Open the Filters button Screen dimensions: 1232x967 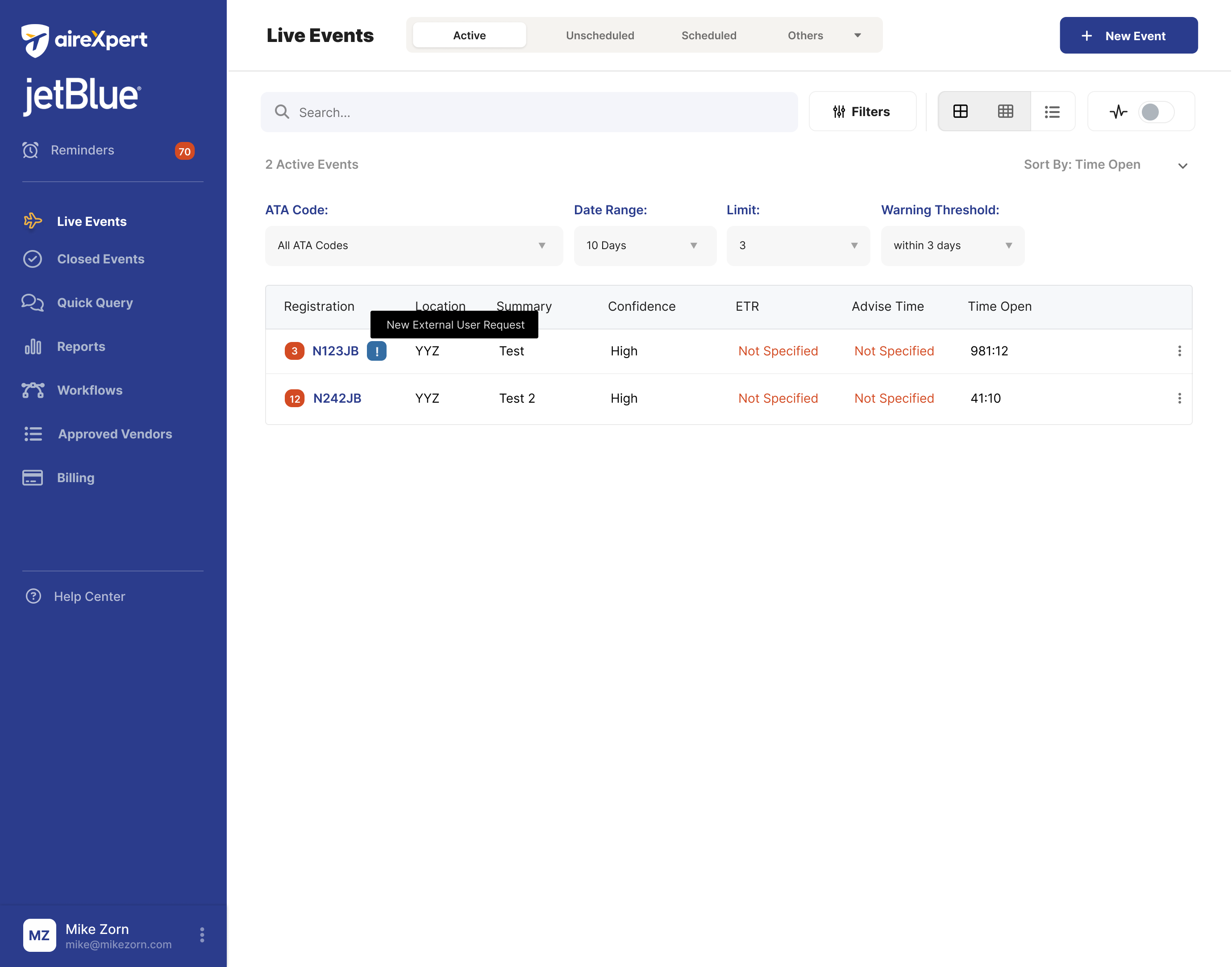pyautogui.click(x=862, y=112)
